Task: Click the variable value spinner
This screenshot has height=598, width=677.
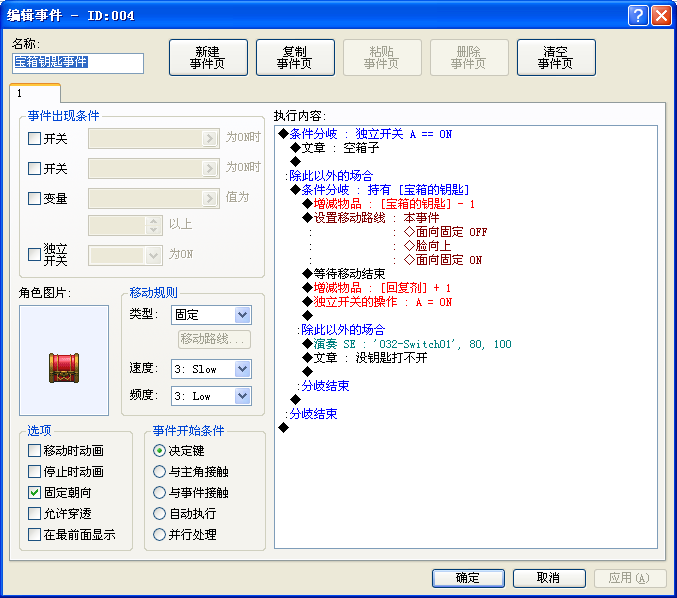Action: (x=153, y=225)
